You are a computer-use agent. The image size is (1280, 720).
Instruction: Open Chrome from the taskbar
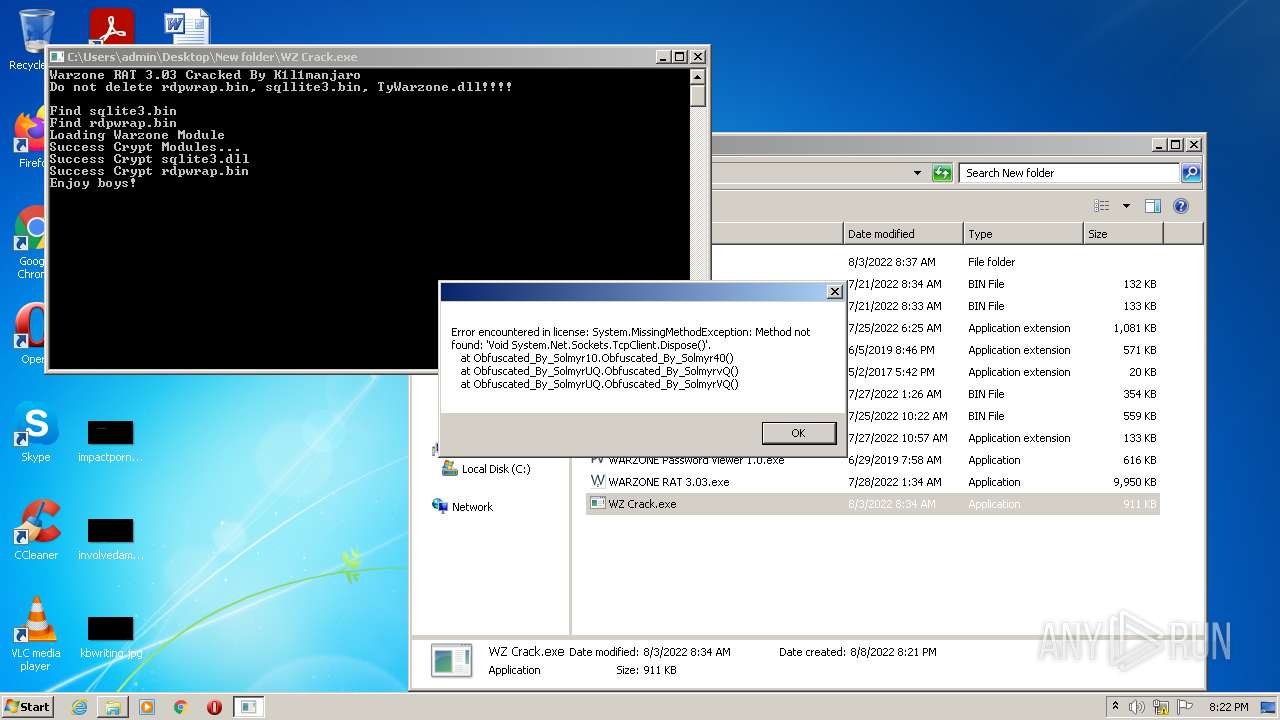[181, 707]
